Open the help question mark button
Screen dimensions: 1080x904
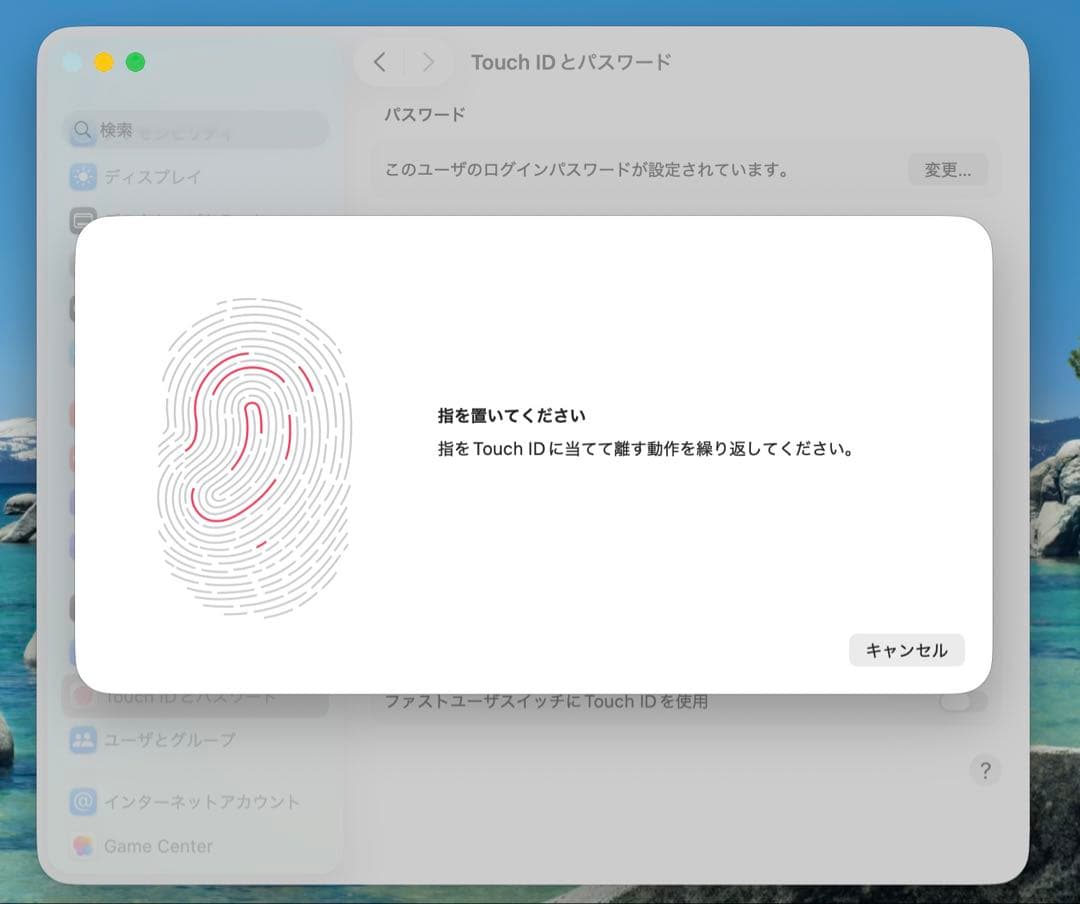(x=984, y=770)
